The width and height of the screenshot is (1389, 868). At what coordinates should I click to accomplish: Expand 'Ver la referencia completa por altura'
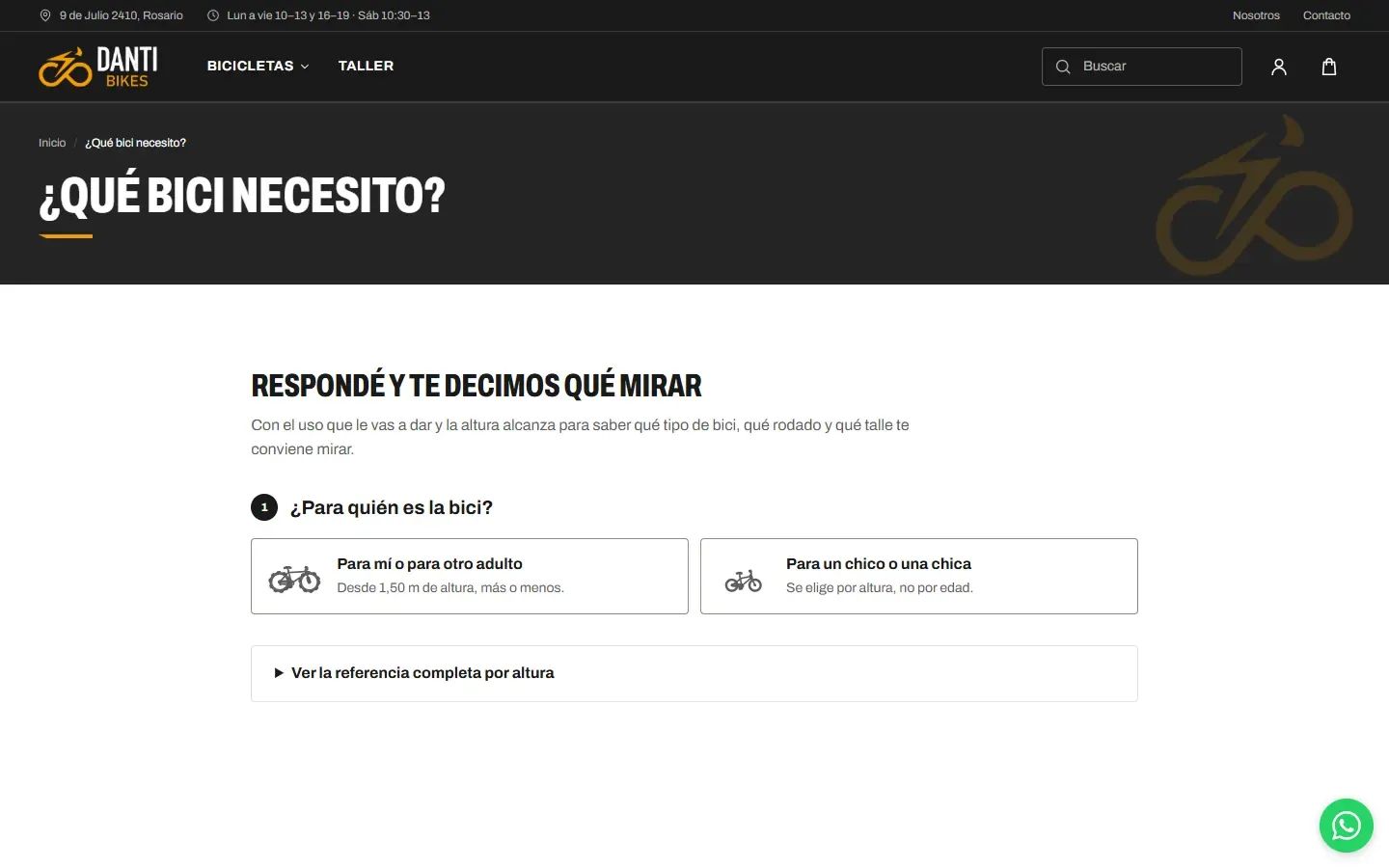coord(694,673)
